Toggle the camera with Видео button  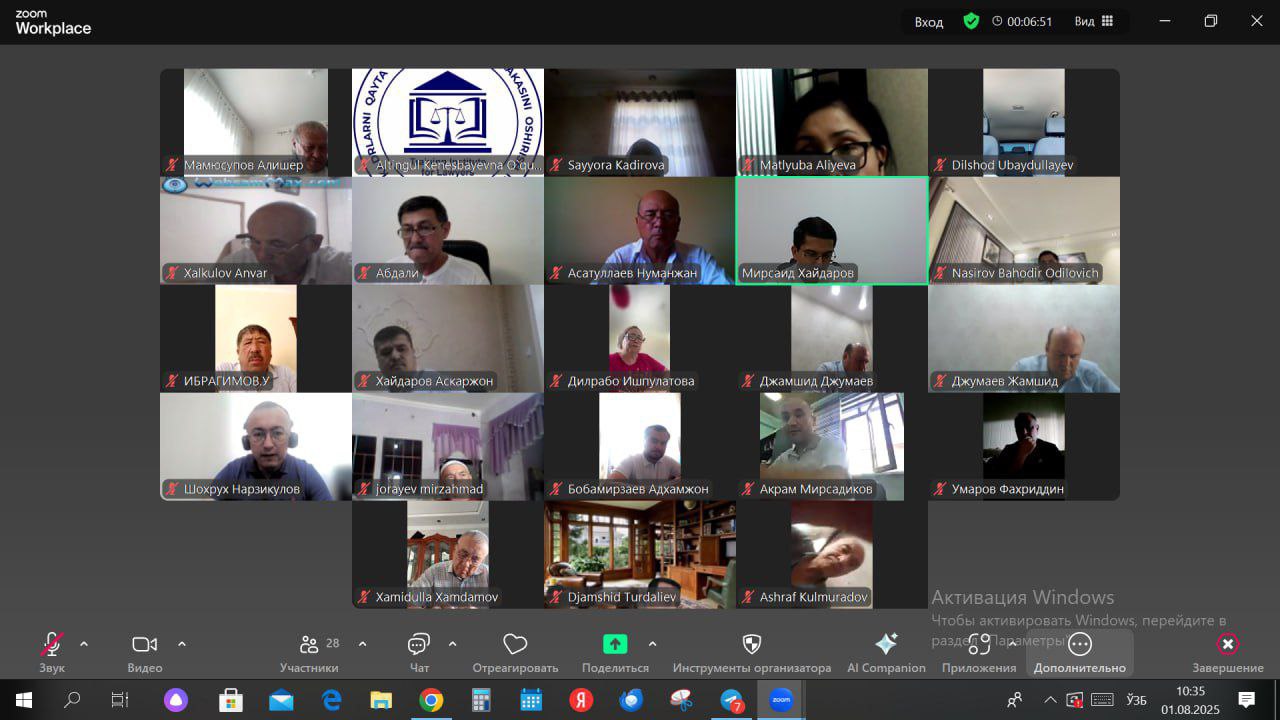145,645
